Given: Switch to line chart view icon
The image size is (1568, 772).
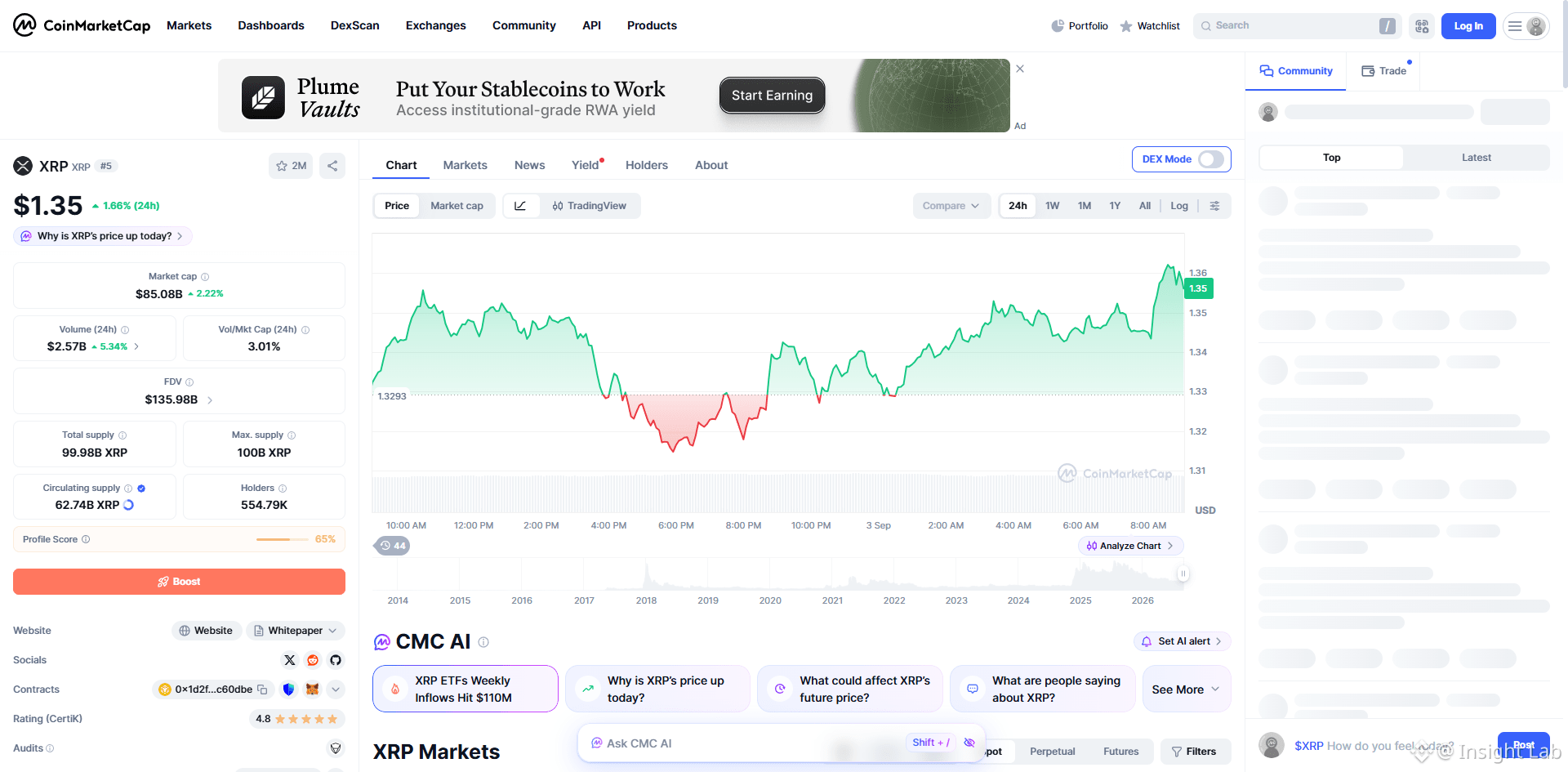Looking at the screenshot, I should click(520, 206).
